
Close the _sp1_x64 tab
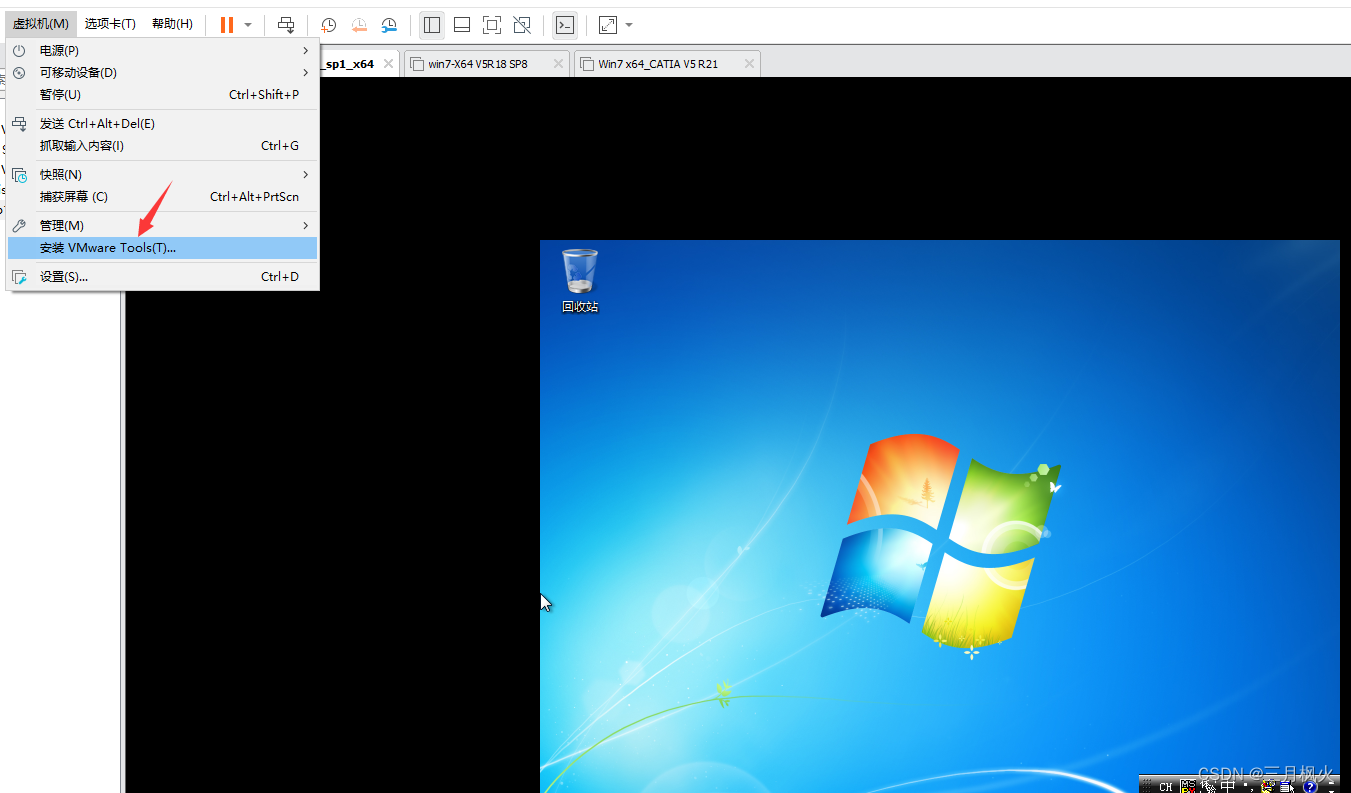[389, 64]
